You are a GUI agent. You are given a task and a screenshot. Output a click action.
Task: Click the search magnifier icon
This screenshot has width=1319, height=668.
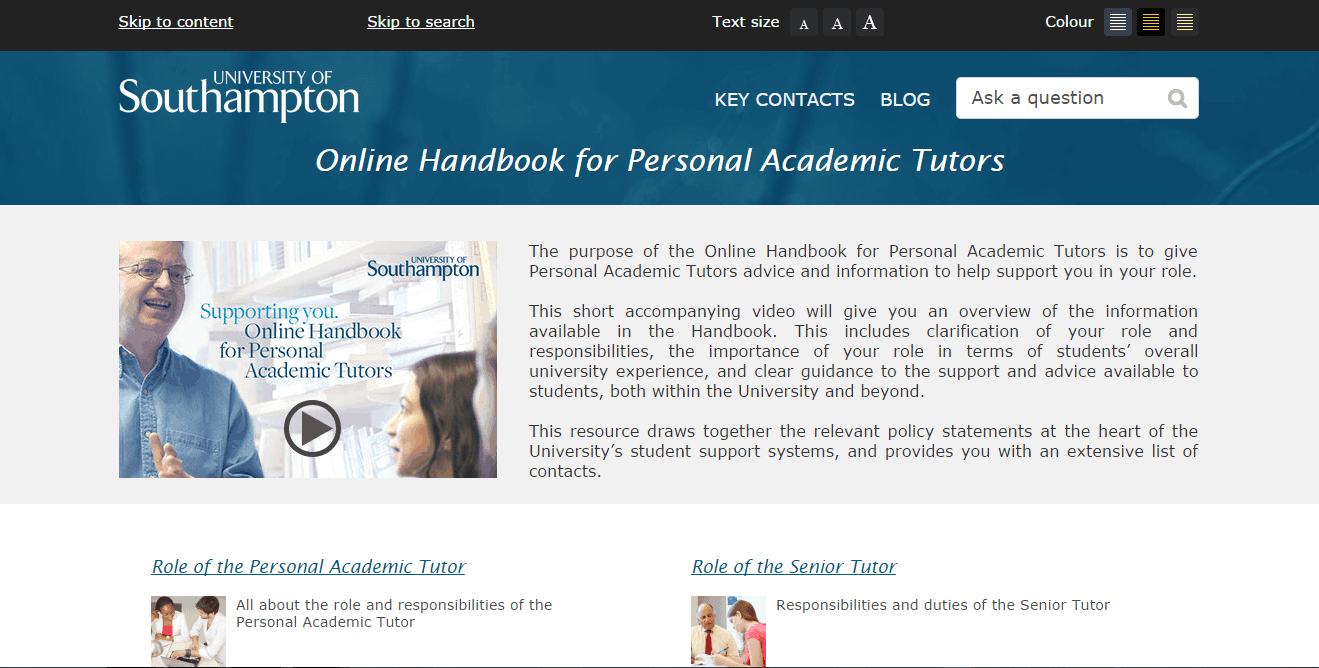click(x=1177, y=98)
